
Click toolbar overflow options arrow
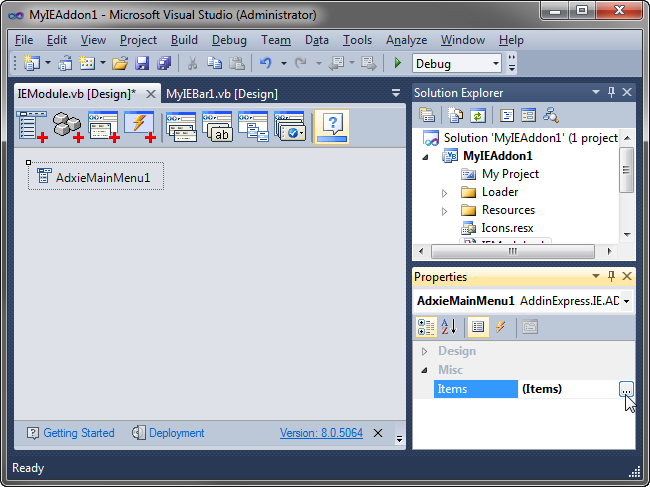[x=512, y=63]
